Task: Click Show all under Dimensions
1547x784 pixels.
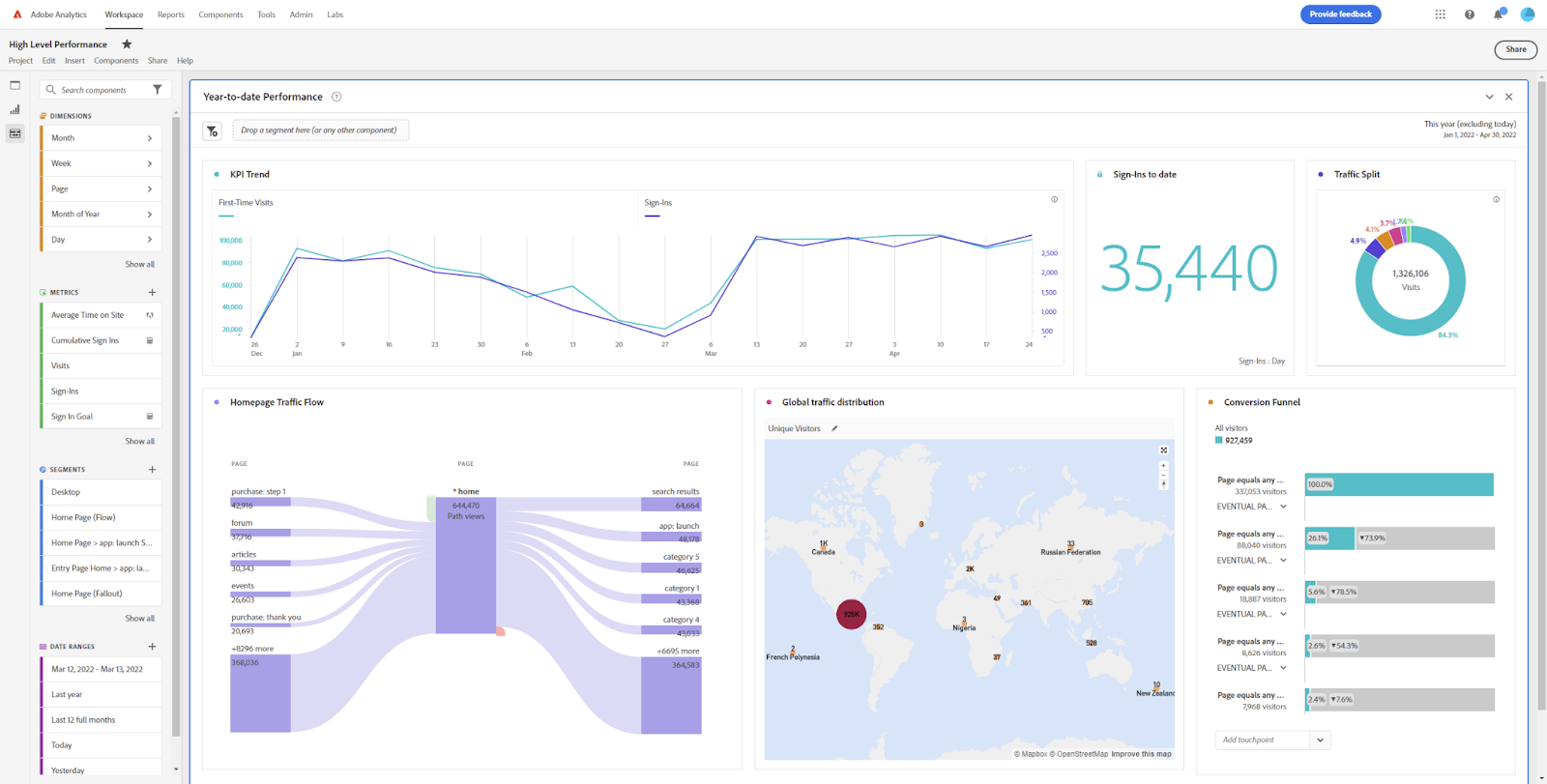Action: [x=139, y=264]
